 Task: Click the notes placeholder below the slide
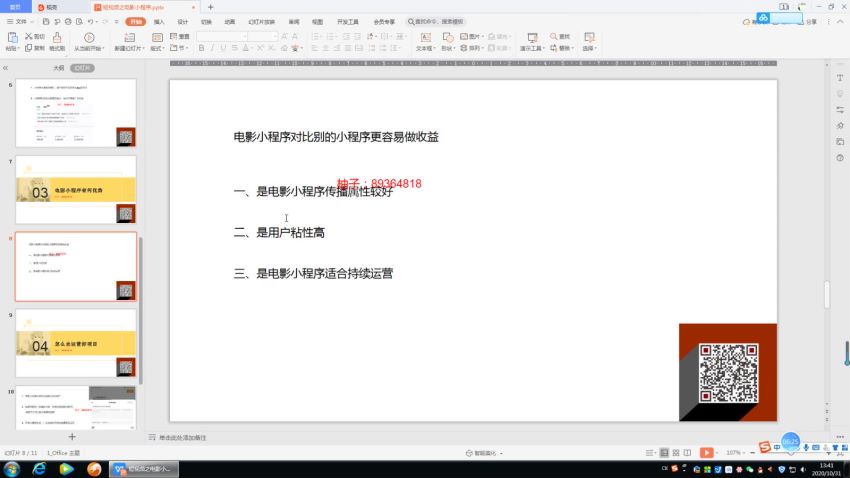182,437
